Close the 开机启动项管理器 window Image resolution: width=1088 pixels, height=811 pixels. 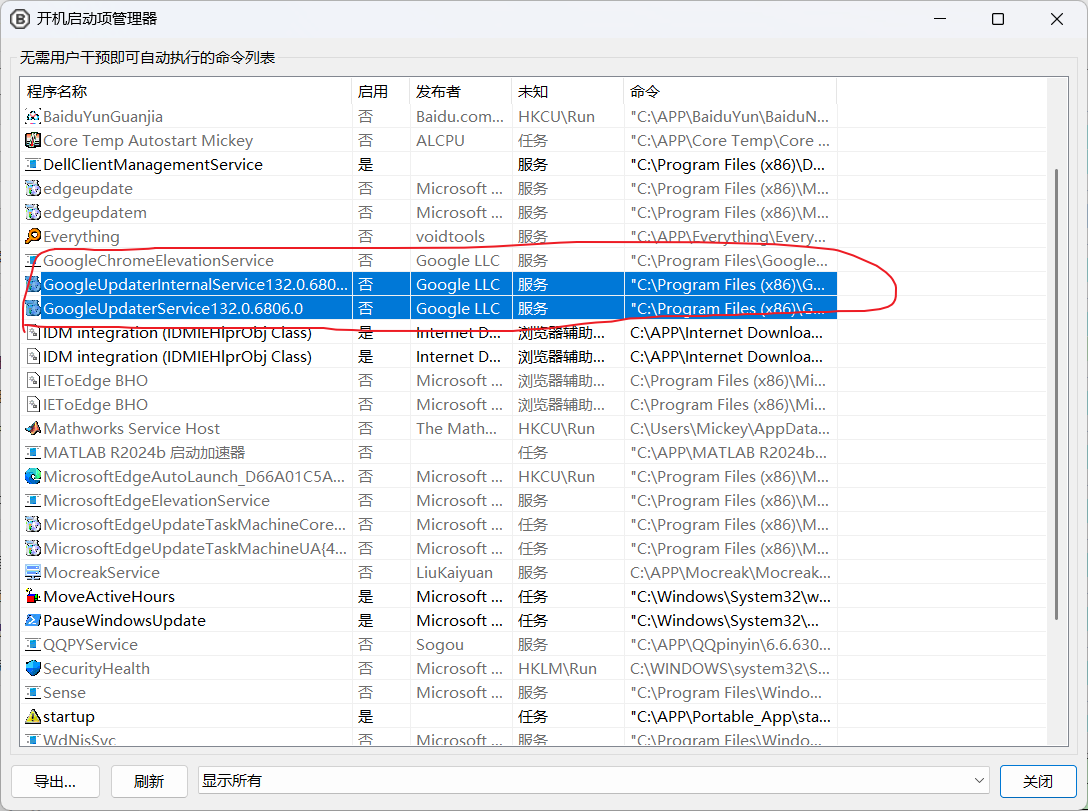tap(1056, 19)
